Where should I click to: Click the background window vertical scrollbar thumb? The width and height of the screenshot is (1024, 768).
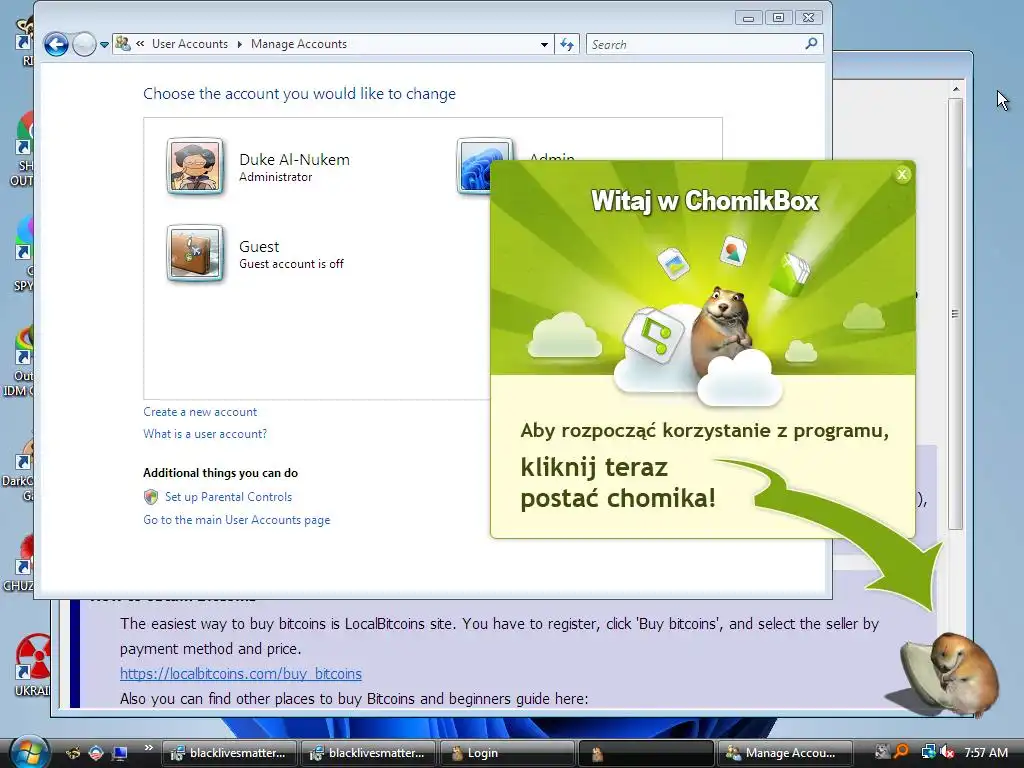(x=955, y=313)
